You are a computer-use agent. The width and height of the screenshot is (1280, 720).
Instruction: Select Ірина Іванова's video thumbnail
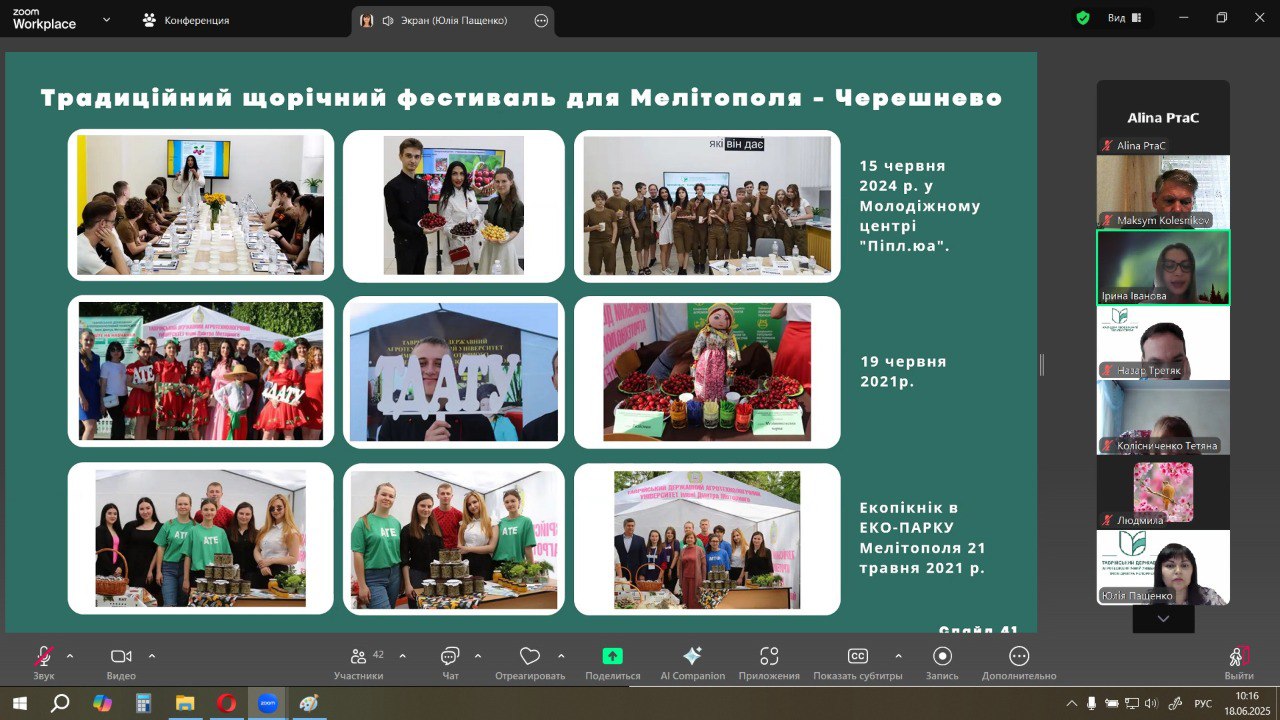click(1163, 267)
